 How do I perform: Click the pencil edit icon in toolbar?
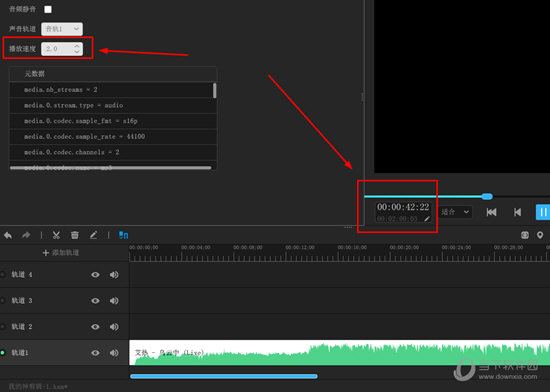[93, 235]
